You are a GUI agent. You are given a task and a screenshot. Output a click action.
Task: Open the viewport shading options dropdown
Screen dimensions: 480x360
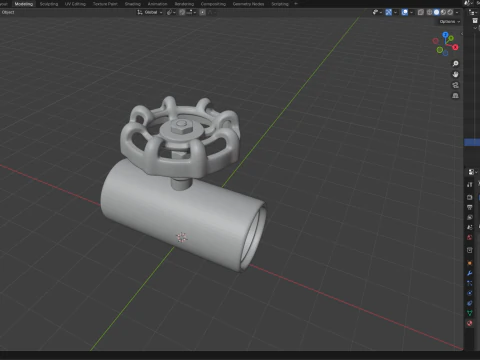[x=457, y=12]
